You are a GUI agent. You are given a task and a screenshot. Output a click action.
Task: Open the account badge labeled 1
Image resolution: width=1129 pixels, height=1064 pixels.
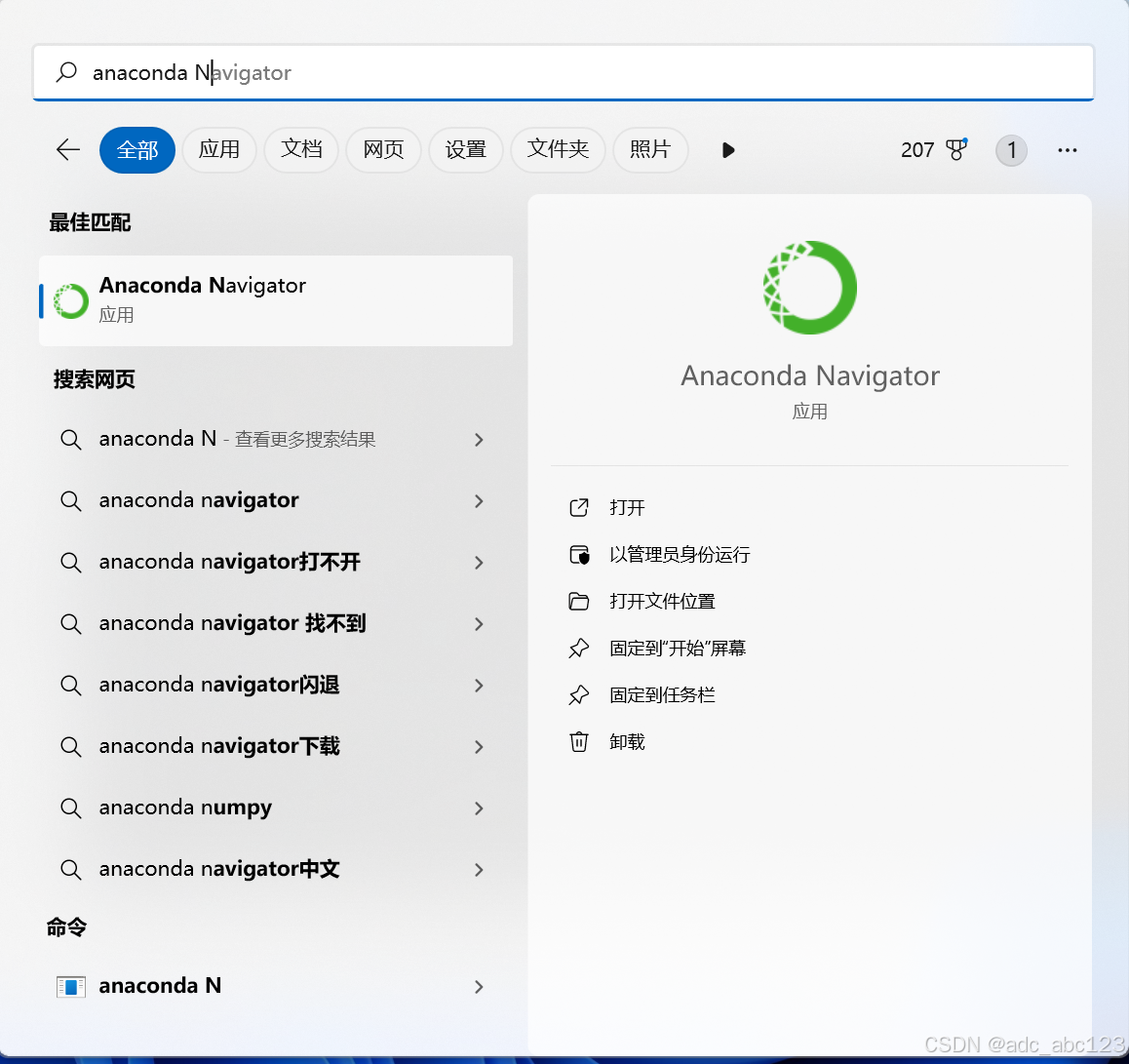coord(1011,150)
